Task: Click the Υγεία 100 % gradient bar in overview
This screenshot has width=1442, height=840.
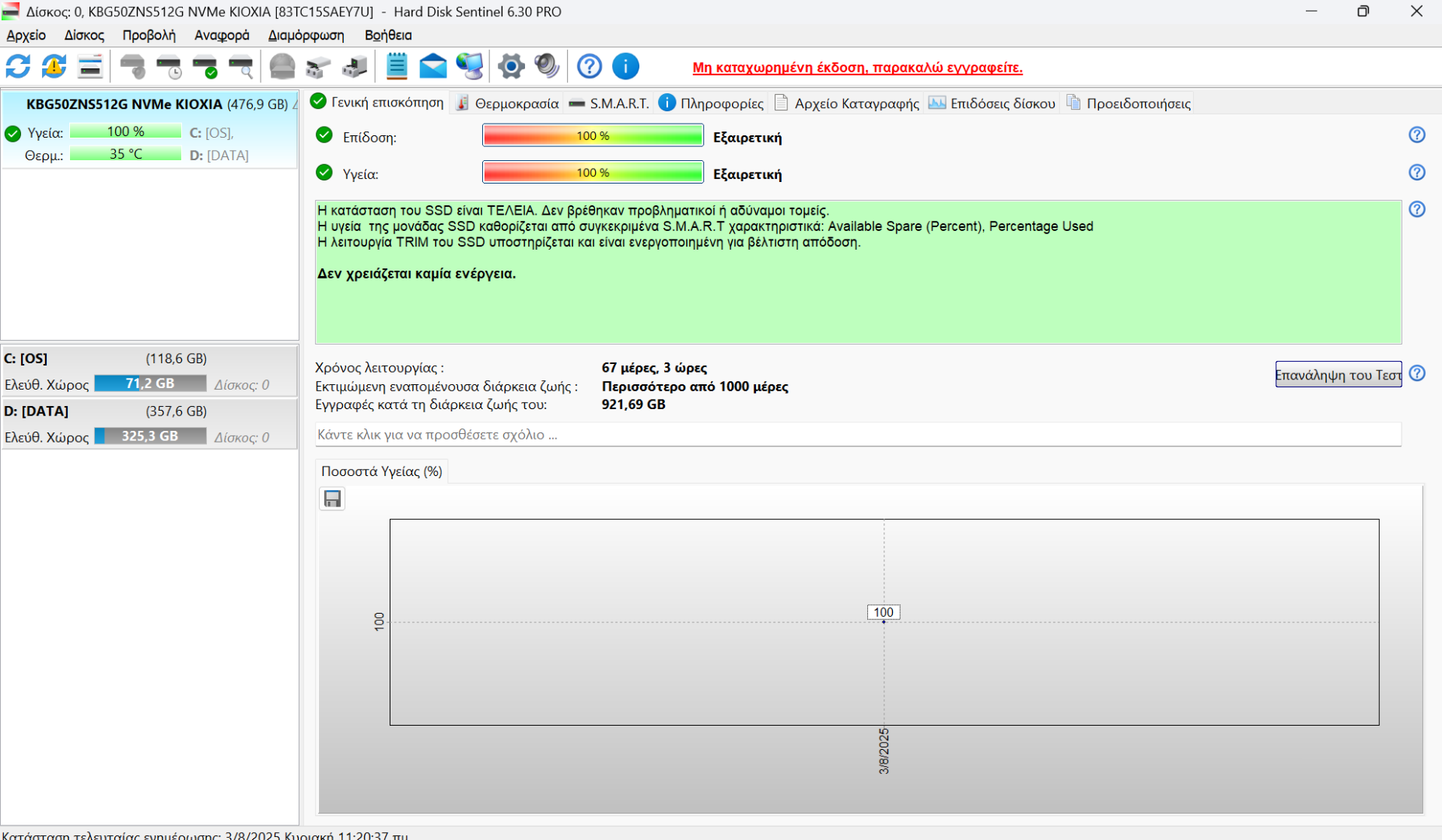Action: coord(593,173)
